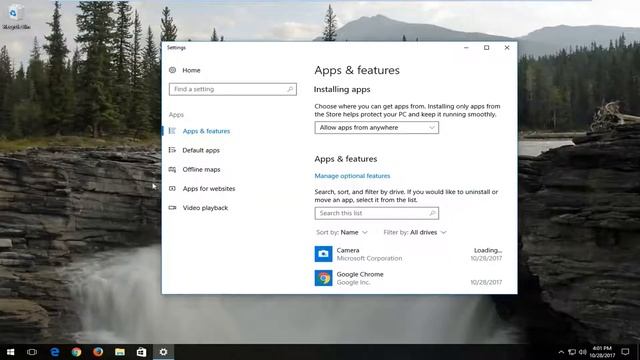640x360 pixels.
Task: Show hidden system tray icons
Action: click(561, 352)
